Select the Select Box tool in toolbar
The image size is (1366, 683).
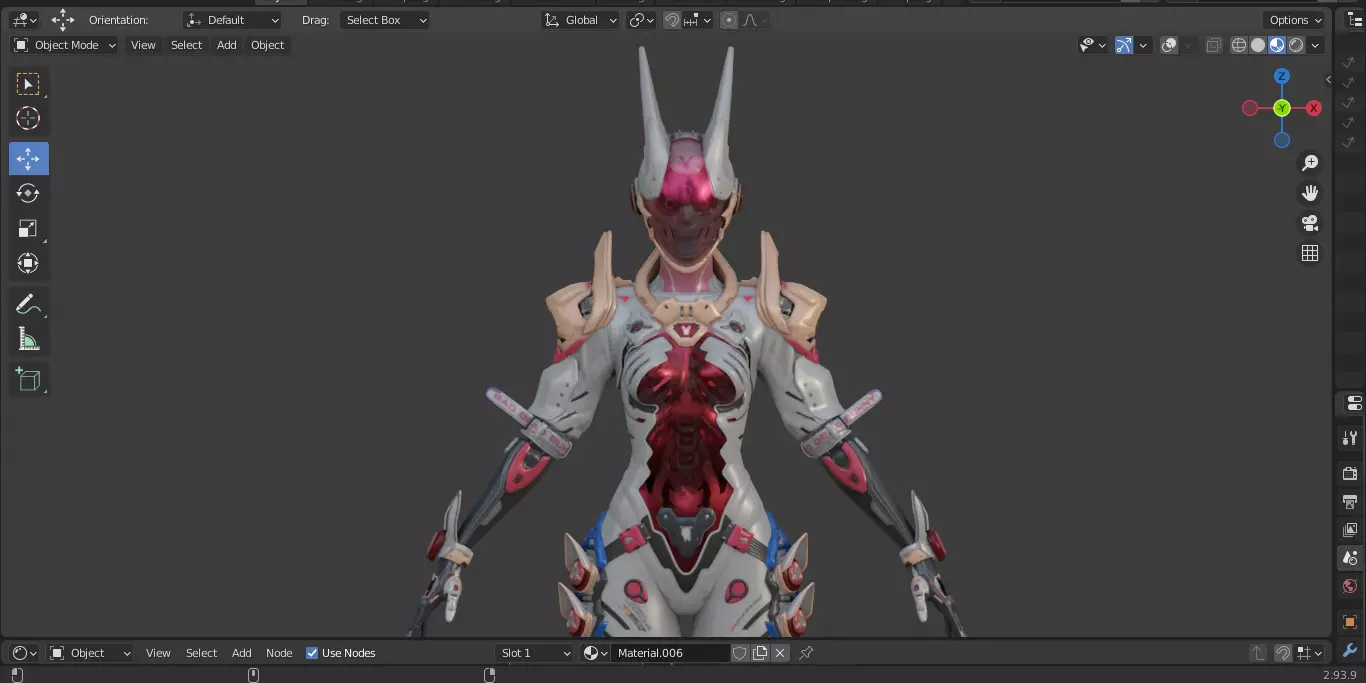click(28, 84)
